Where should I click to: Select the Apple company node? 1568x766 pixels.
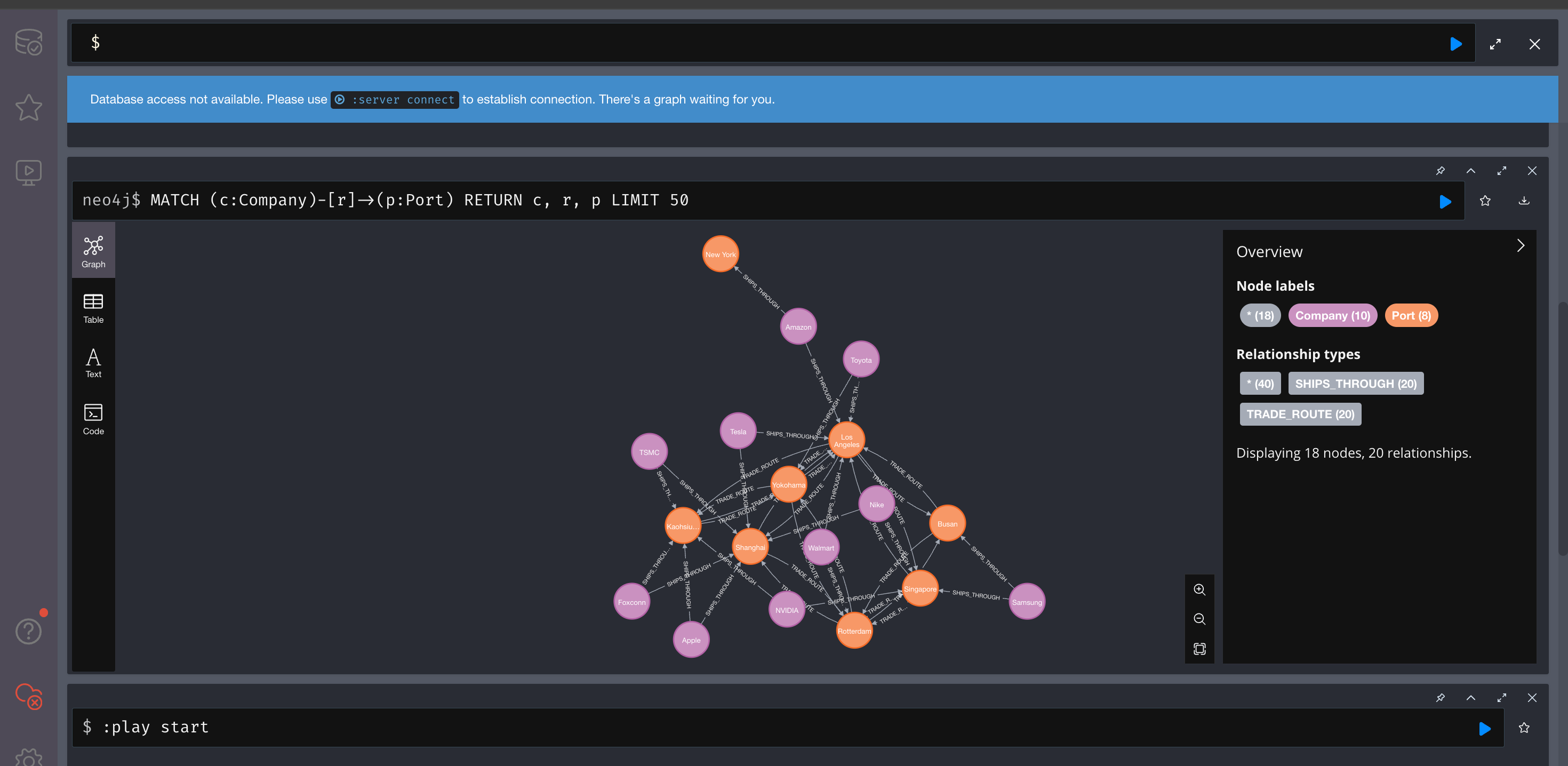pos(691,640)
